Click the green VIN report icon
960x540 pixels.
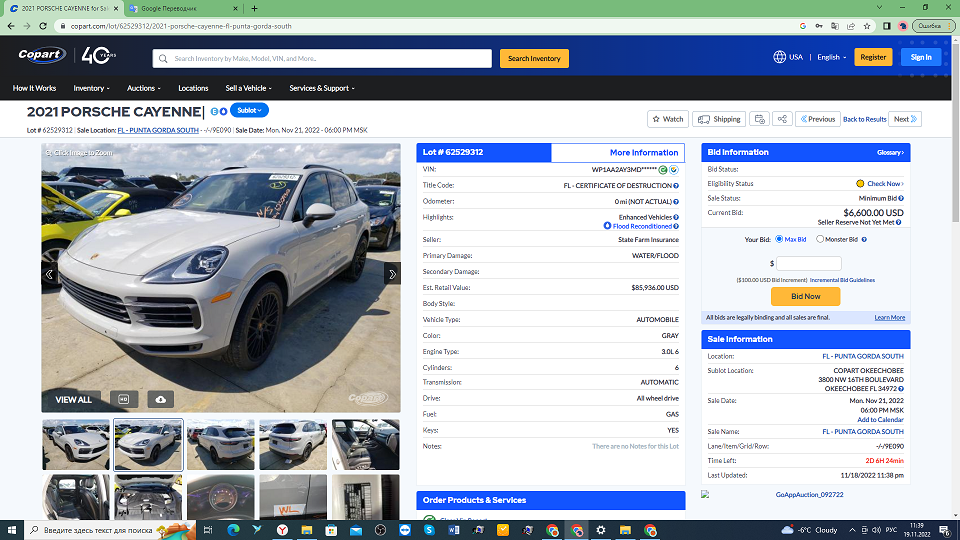pos(663,170)
